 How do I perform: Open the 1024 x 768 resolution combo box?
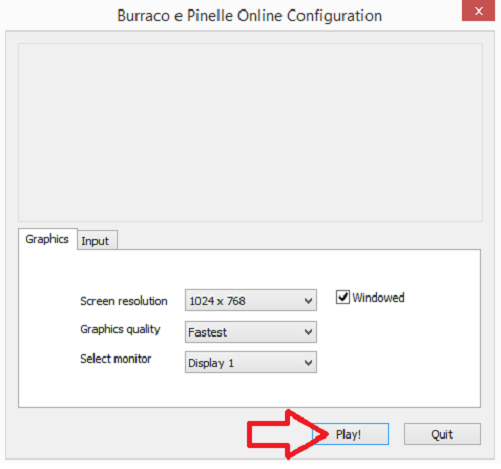251,300
